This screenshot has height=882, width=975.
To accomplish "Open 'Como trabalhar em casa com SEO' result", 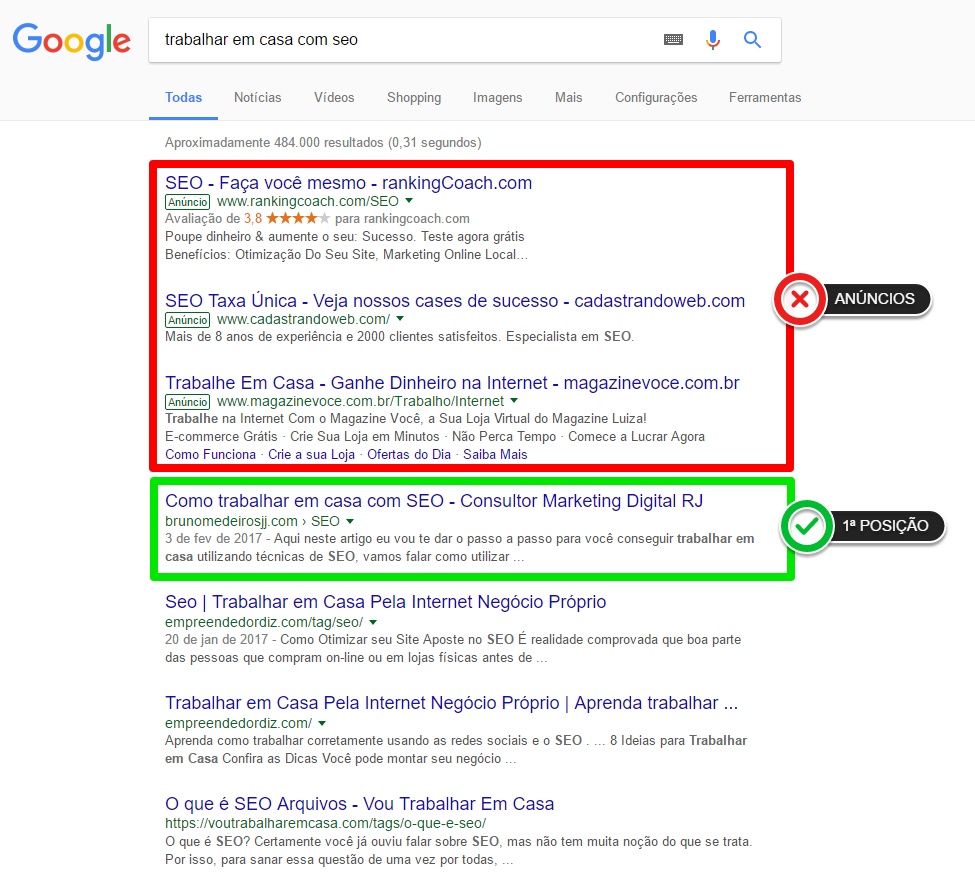I will (x=434, y=501).
